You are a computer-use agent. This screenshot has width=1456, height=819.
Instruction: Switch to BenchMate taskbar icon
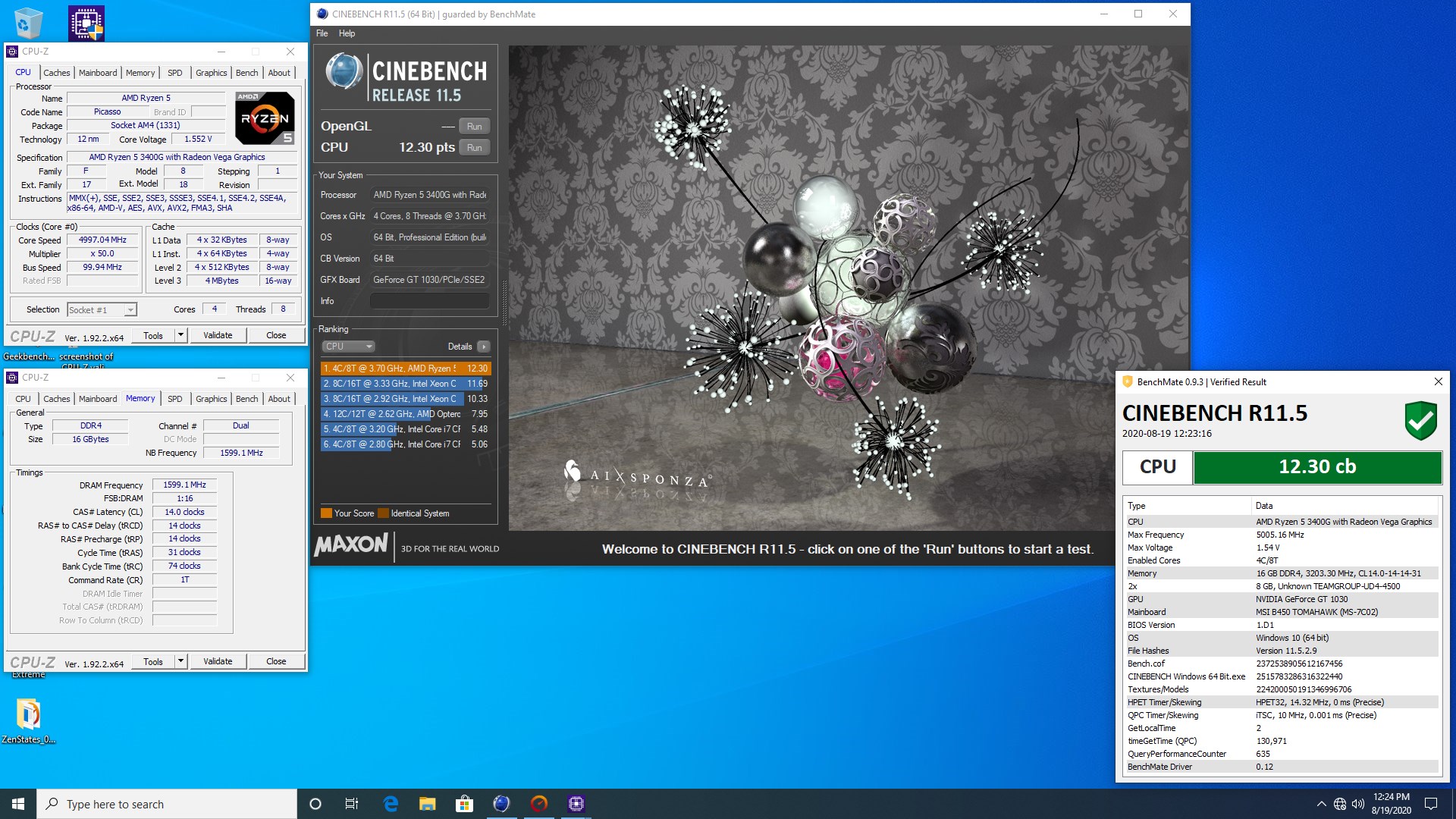pyautogui.click(x=538, y=804)
